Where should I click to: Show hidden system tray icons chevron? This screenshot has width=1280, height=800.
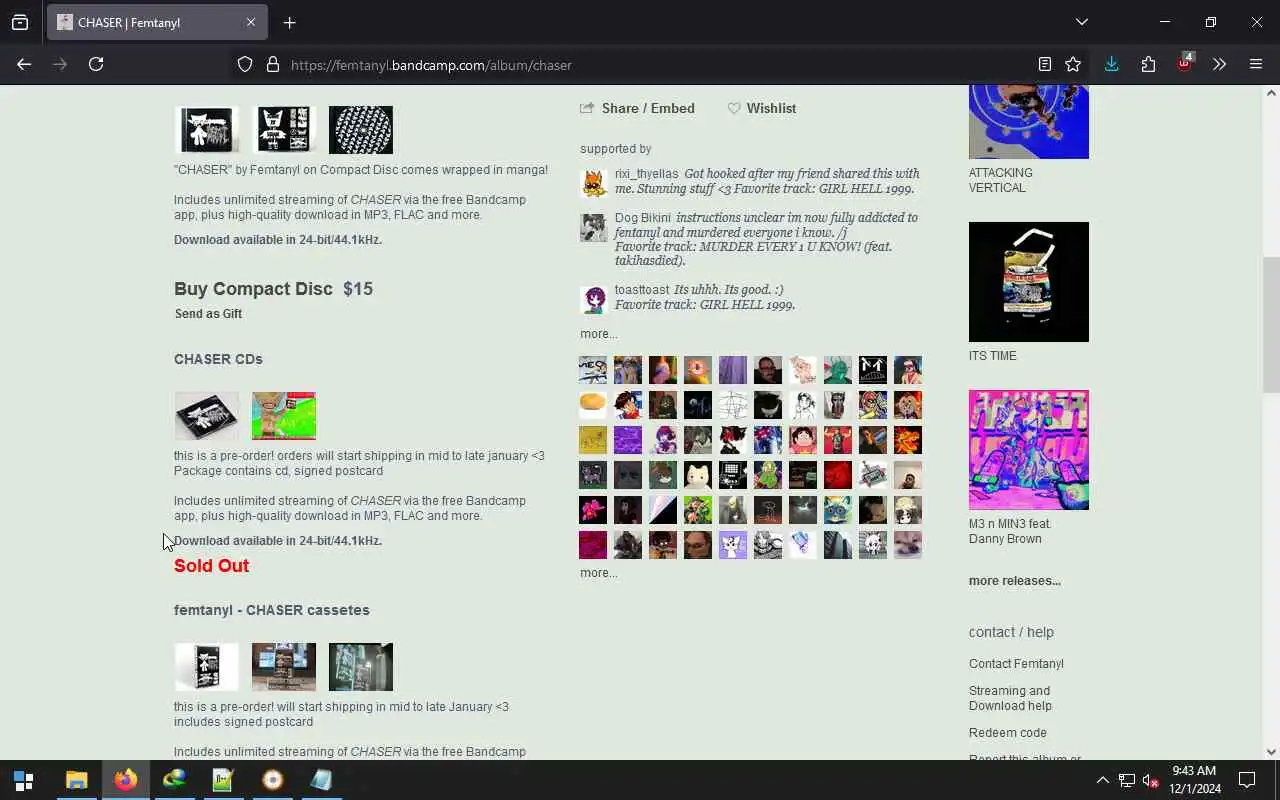1102,780
